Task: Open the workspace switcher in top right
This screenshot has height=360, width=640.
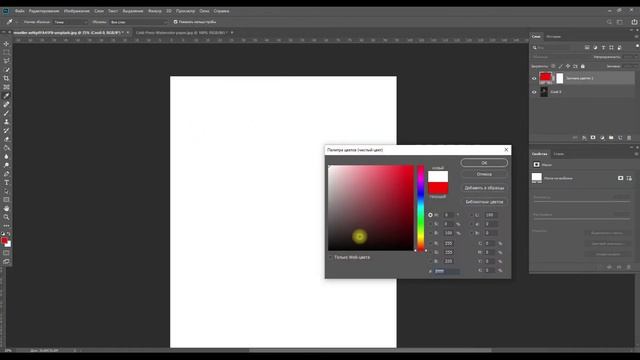Action: tap(620, 22)
